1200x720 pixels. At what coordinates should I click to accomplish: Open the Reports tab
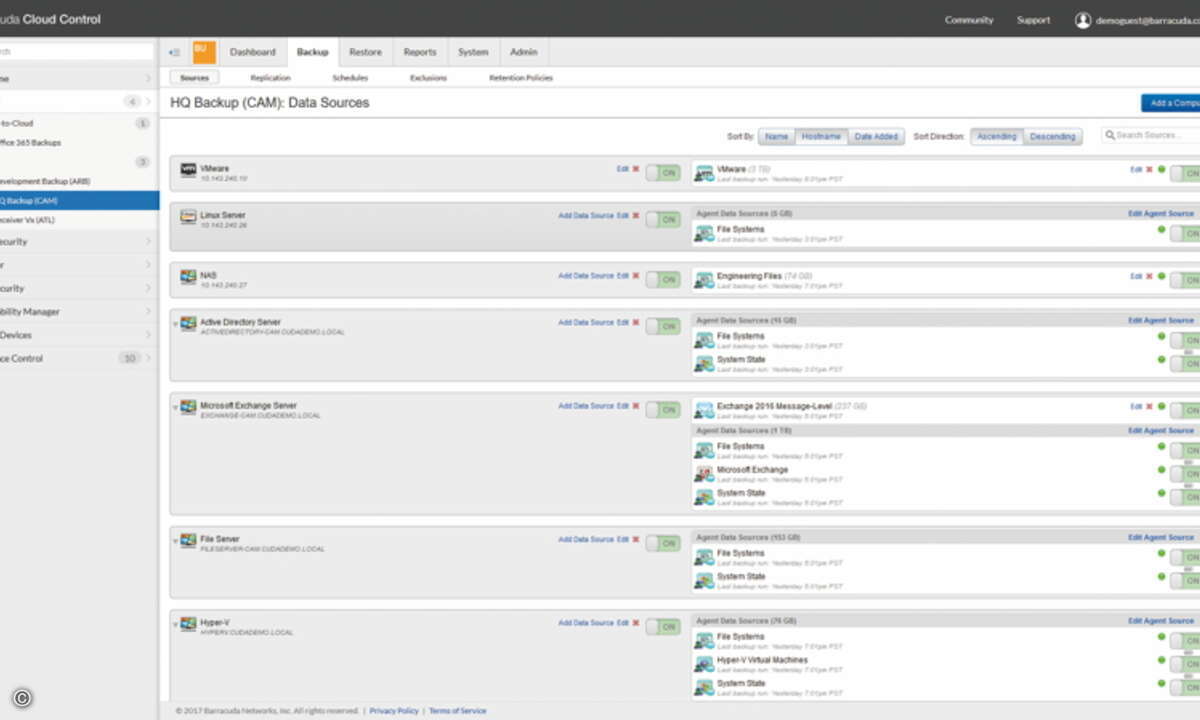point(420,52)
